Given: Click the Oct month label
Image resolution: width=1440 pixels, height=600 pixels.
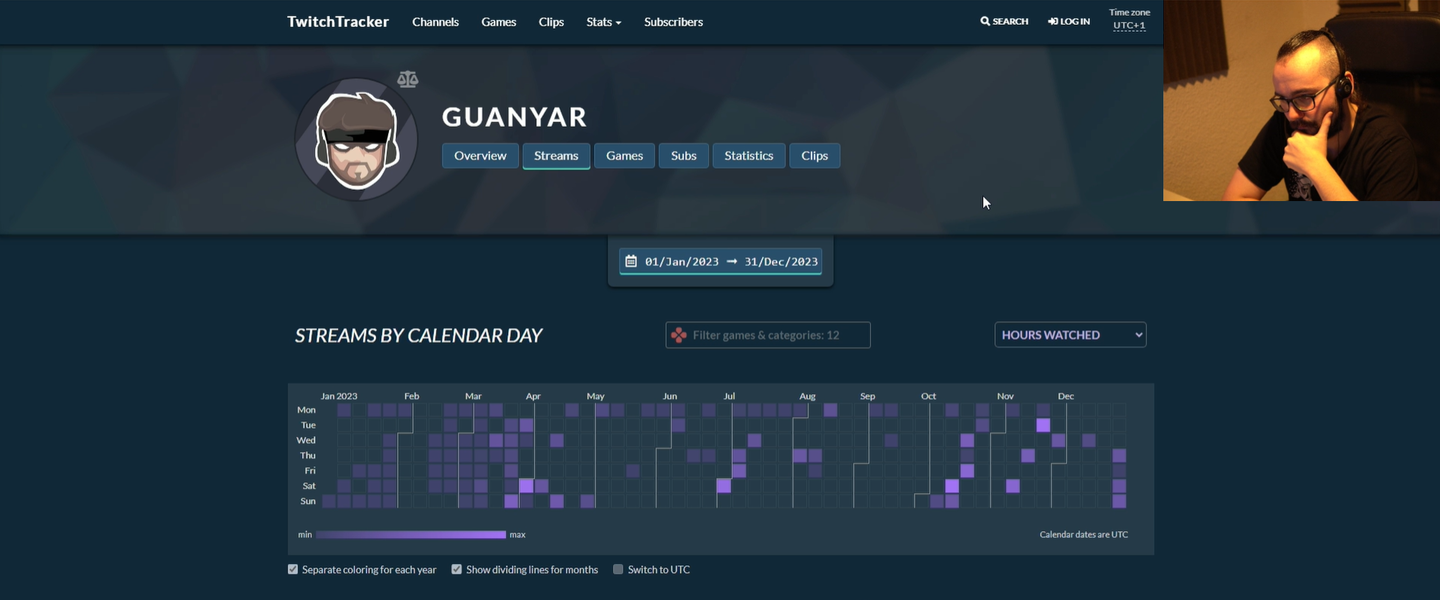Looking at the screenshot, I should 929,396.
